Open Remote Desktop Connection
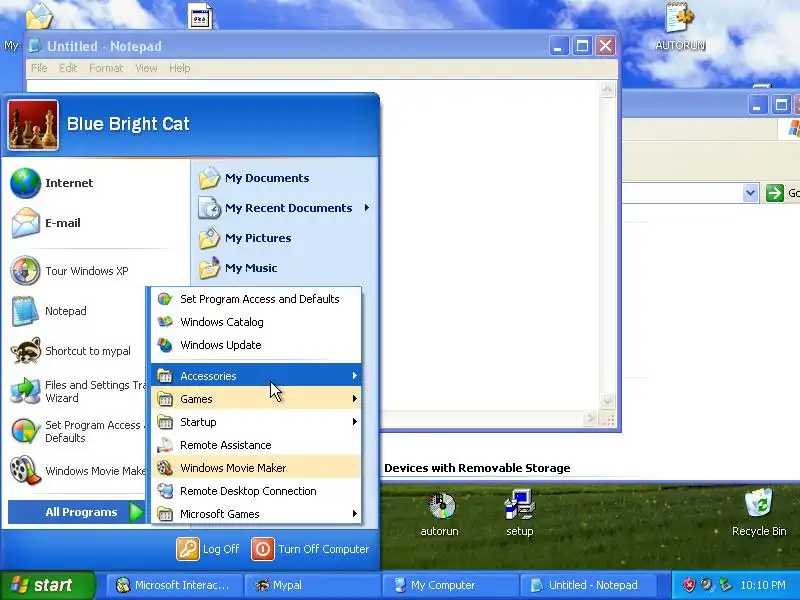800x600 pixels. (256, 491)
